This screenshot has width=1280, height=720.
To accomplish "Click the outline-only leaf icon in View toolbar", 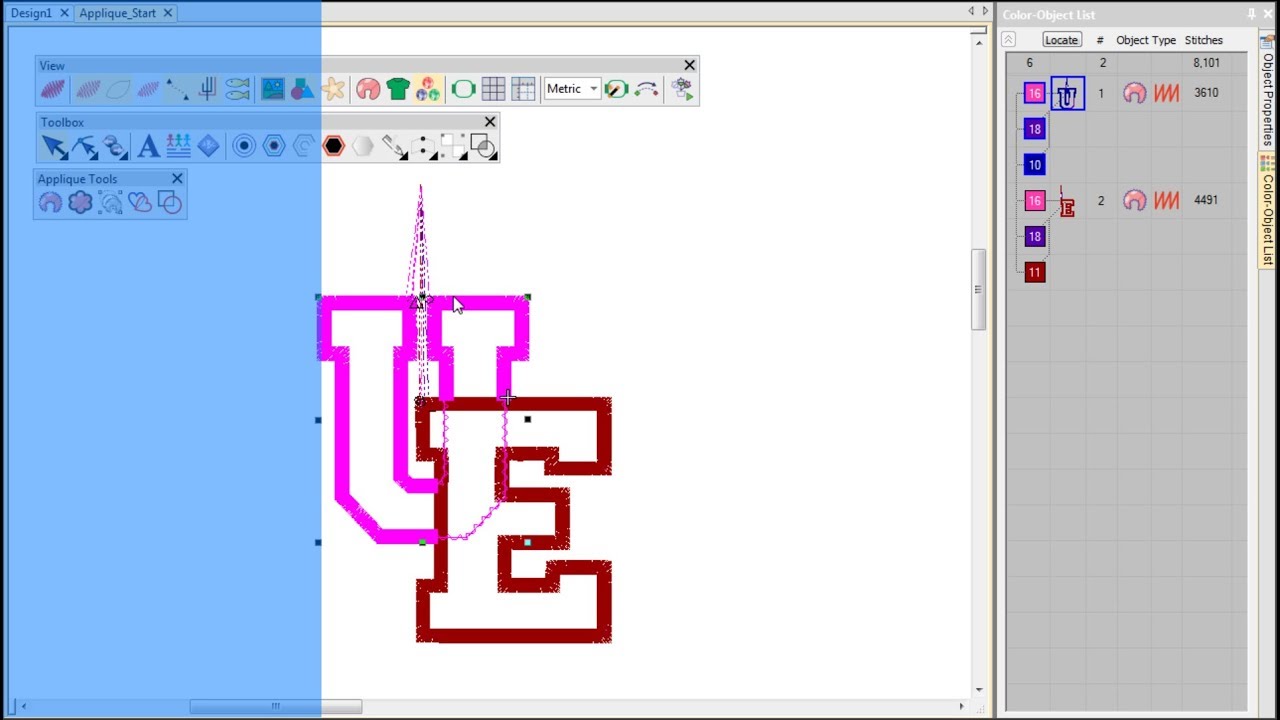I will point(118,90).
